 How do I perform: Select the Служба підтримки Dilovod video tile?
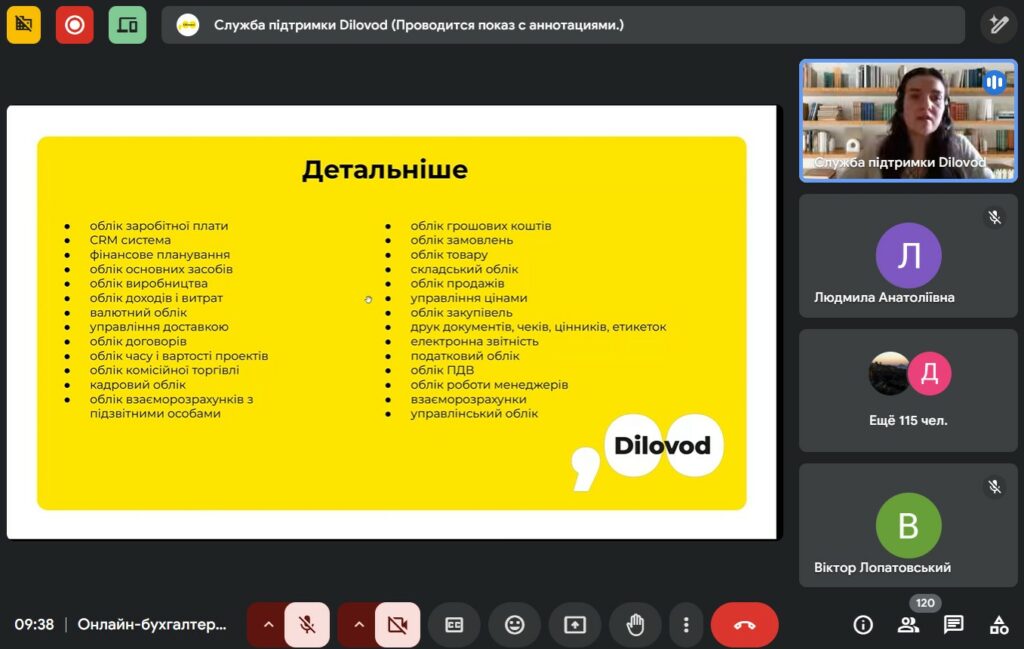click(908, 121)
